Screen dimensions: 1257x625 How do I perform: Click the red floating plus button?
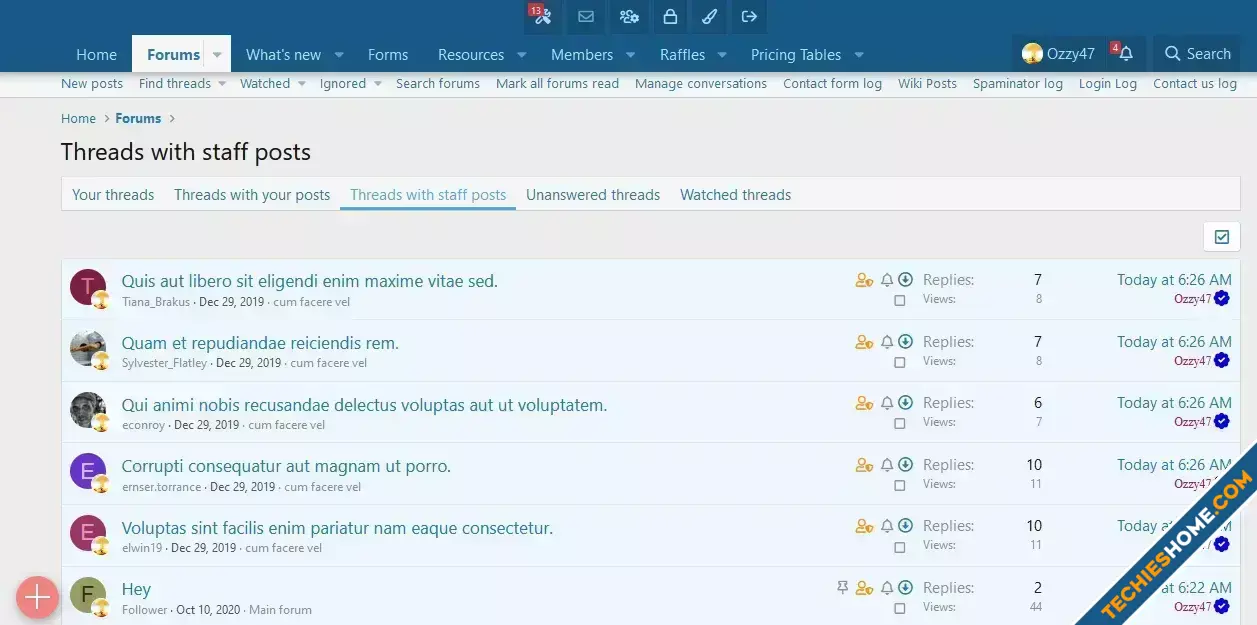pos(37,598)
